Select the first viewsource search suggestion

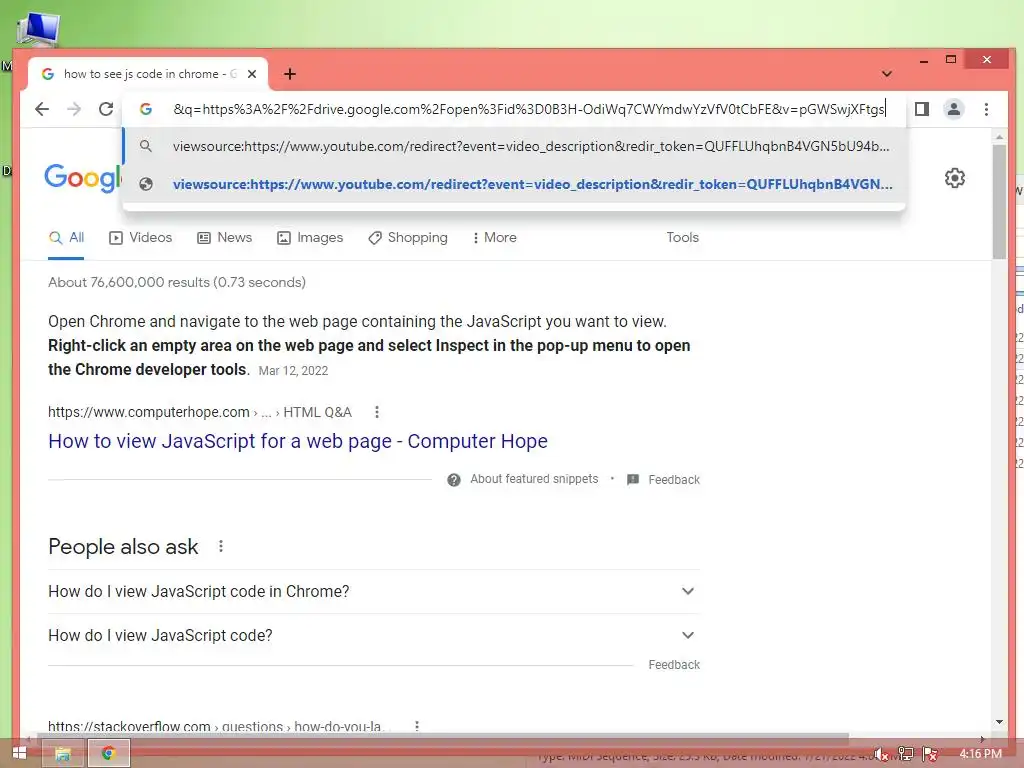(514, 146)
